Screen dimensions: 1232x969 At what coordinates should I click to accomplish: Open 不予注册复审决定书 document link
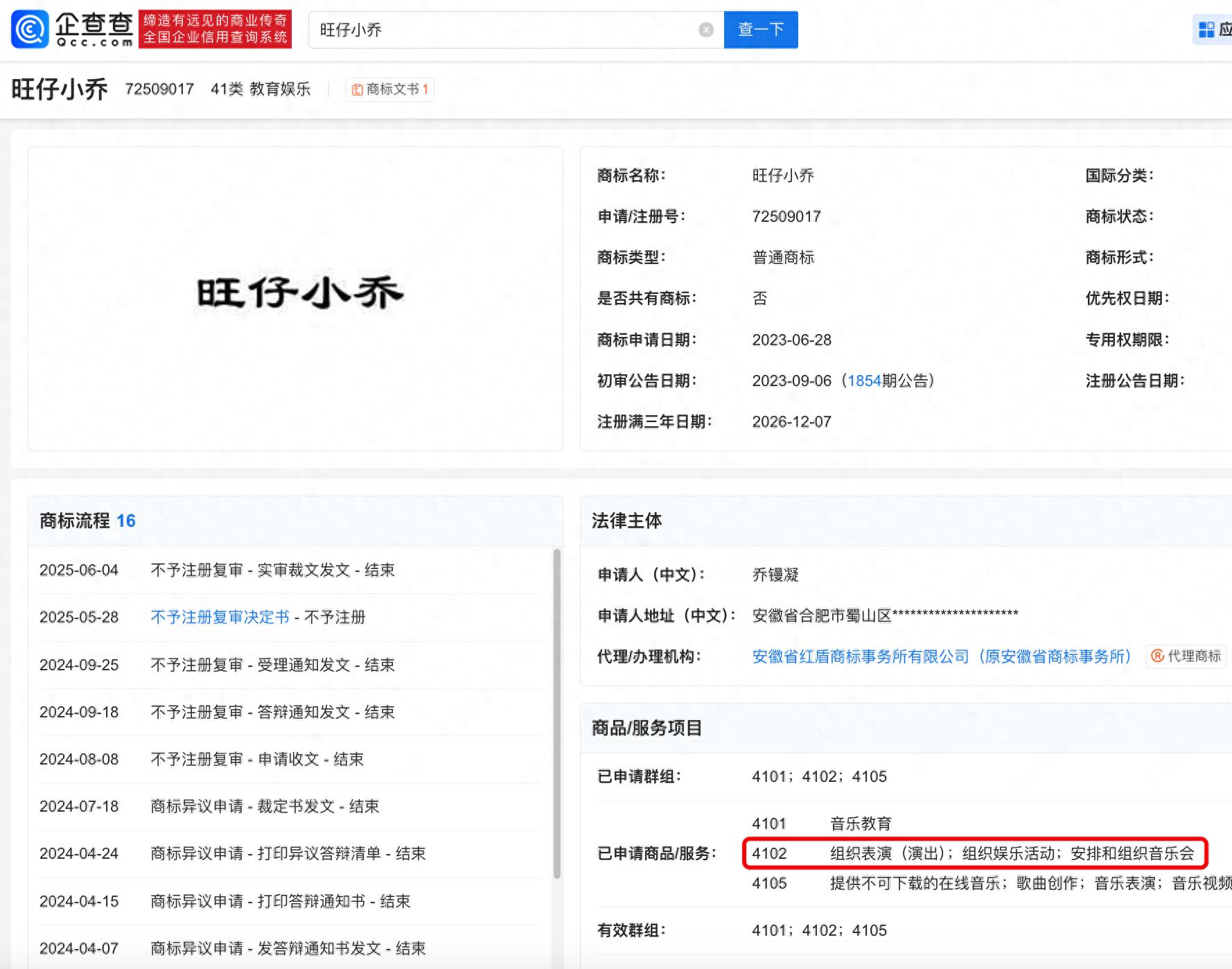220,617
